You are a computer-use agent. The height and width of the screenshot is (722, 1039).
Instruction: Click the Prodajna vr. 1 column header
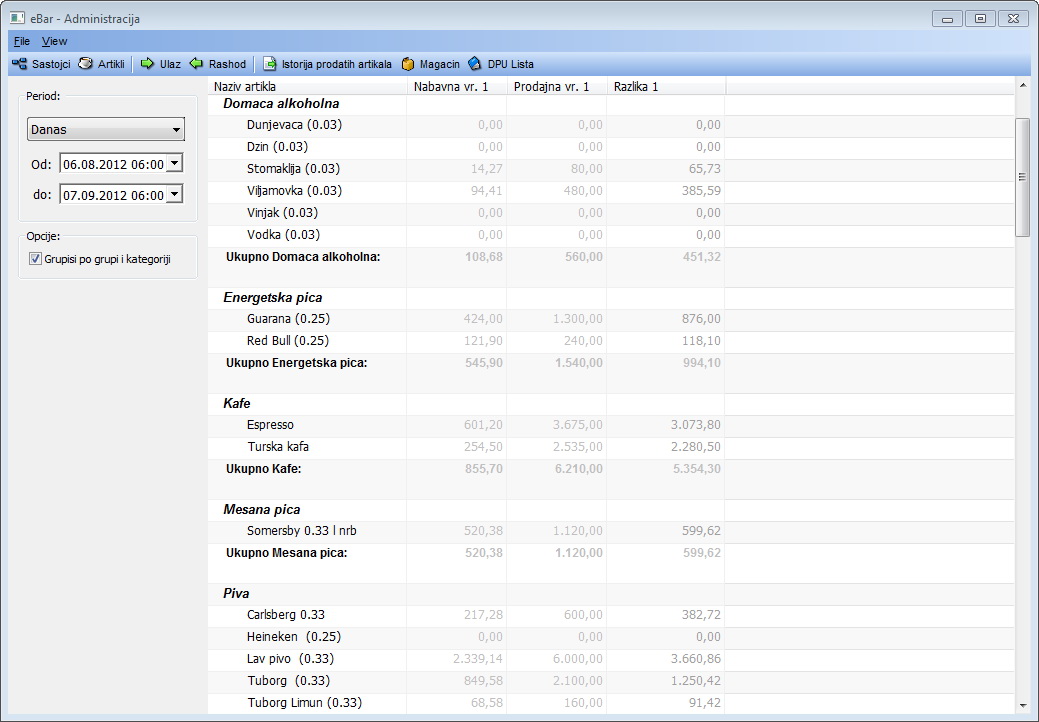556,87
